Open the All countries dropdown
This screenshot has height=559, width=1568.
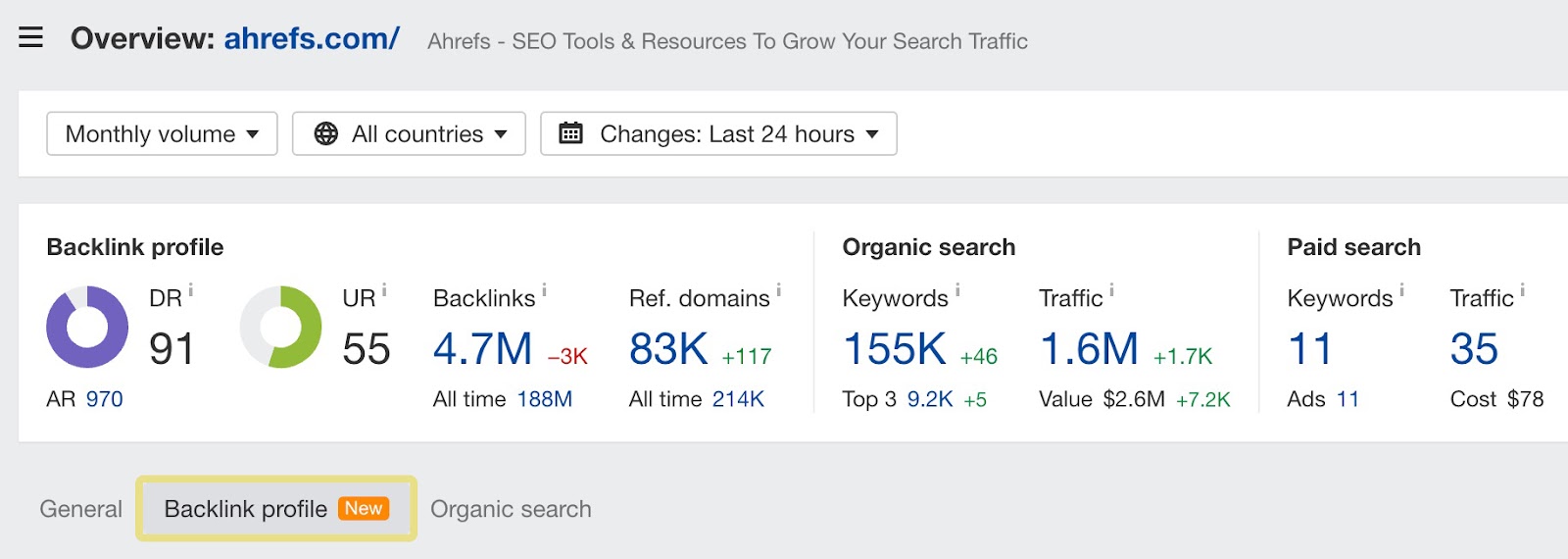409,133
